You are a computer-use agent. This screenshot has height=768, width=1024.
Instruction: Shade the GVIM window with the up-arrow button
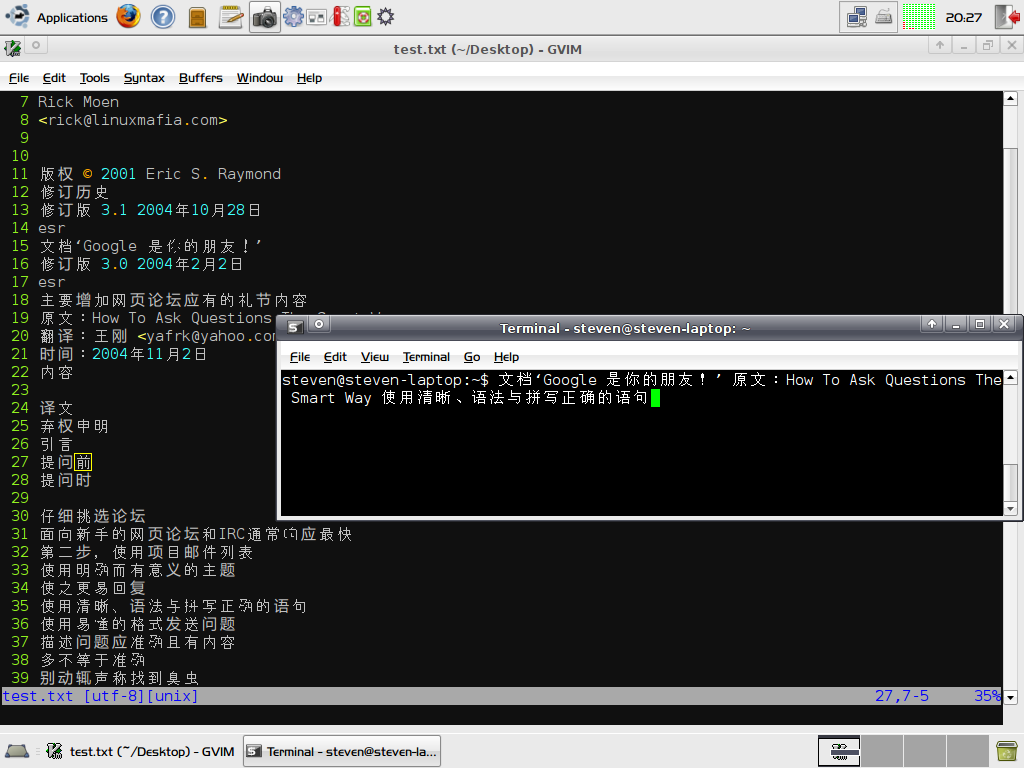click(x=940, y=46)
